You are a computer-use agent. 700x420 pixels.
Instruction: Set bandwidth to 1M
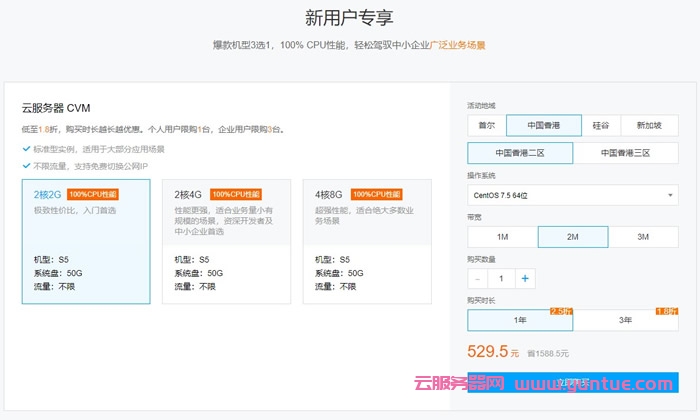(502, 237)
